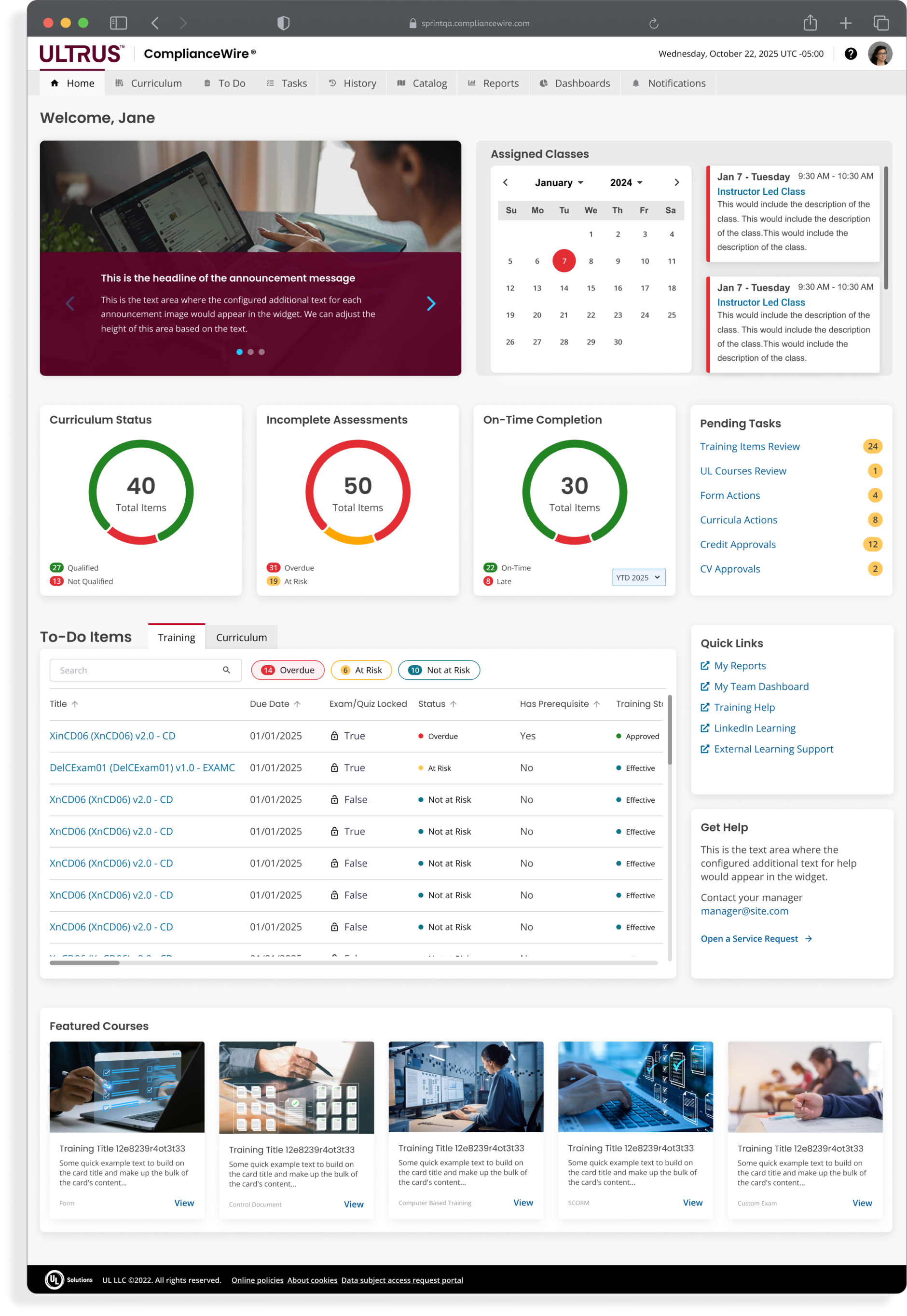The width and height of the screenshot is (907, 1316).
Task: Toggle the Not at Risk filter chip
Action: [x=440, y=670]
